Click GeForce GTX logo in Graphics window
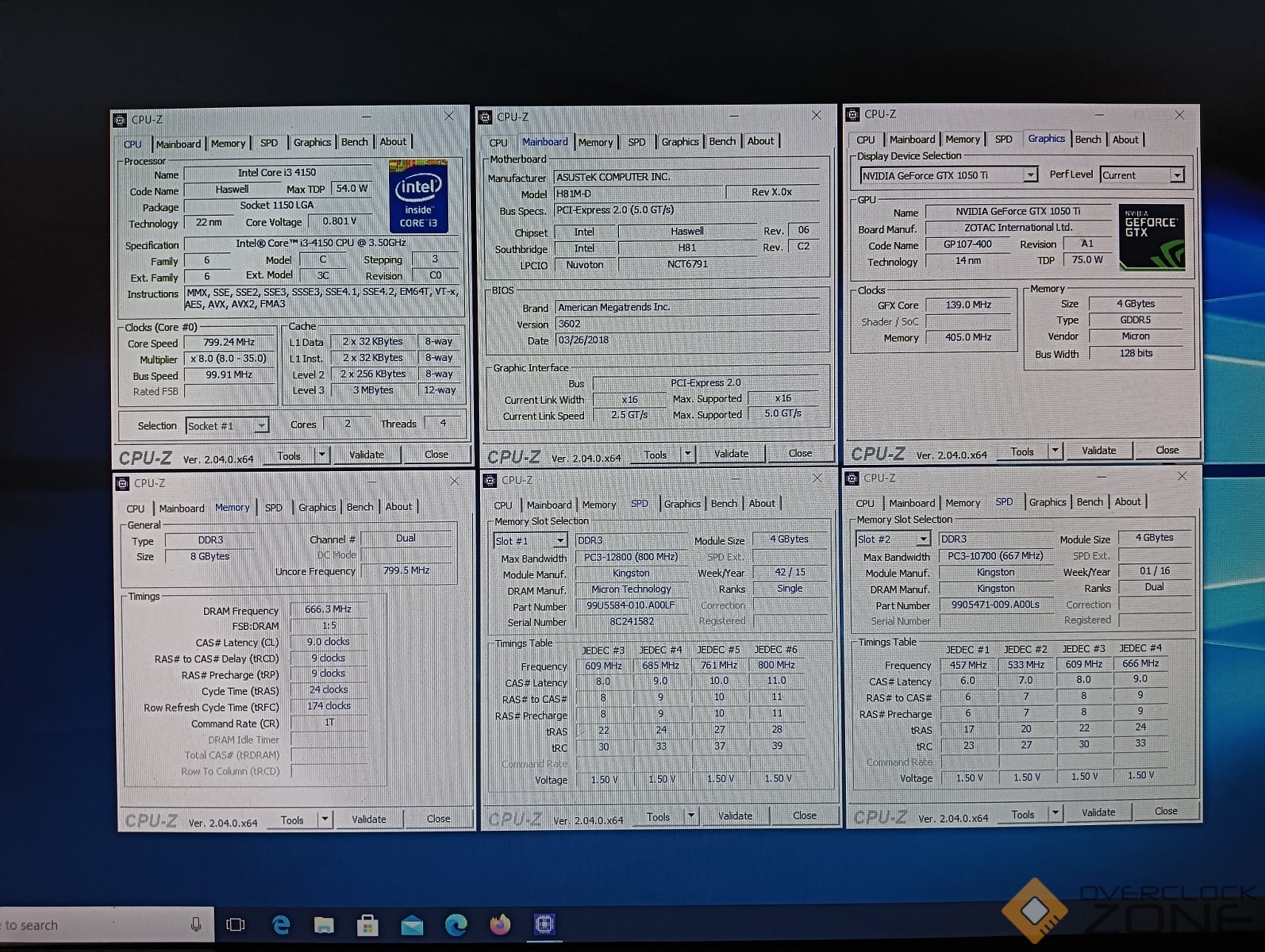 [1152, 237]
